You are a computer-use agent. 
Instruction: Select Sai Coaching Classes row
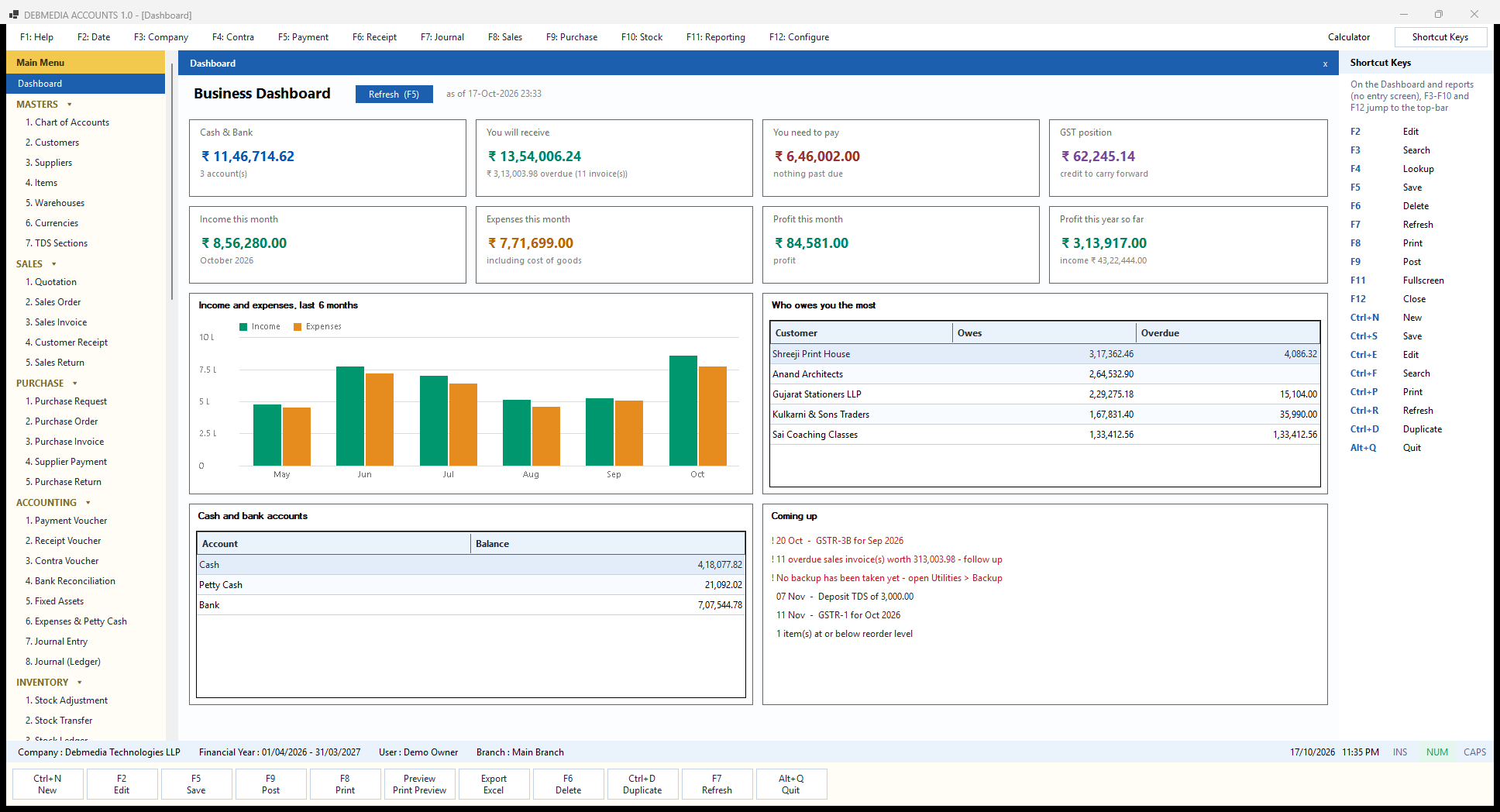(x=1044, y=435)
